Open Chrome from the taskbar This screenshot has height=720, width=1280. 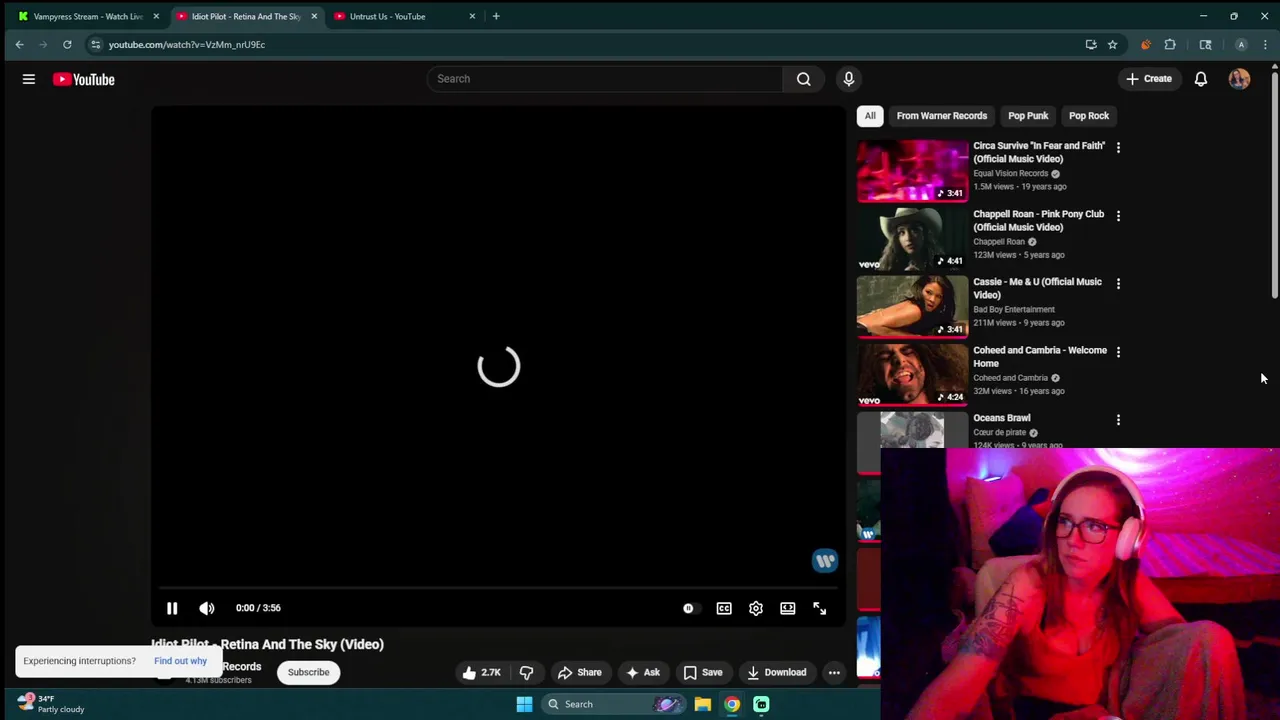pos(732,704)
